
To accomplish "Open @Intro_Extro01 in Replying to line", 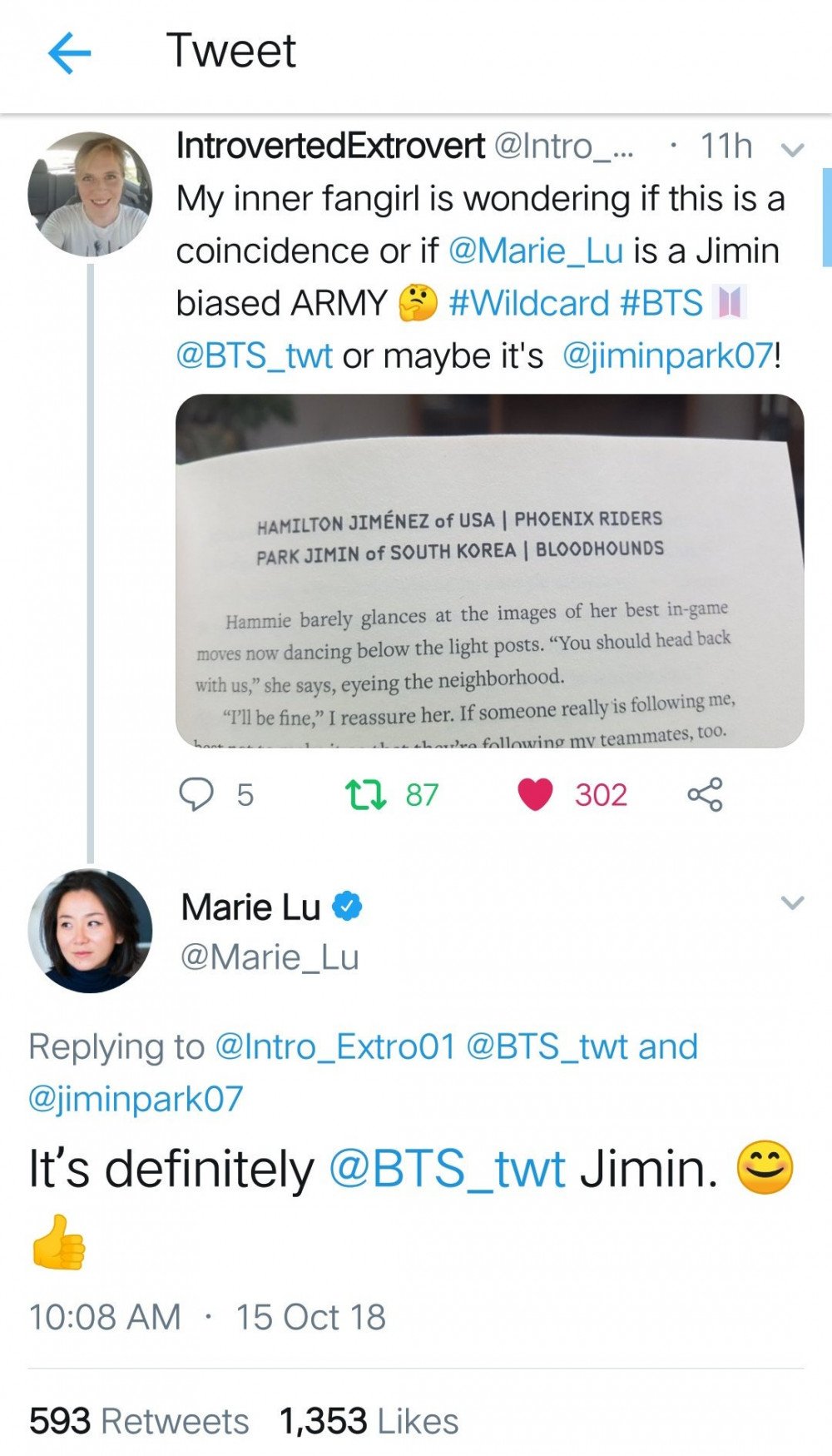I will tap(335, 1046).
